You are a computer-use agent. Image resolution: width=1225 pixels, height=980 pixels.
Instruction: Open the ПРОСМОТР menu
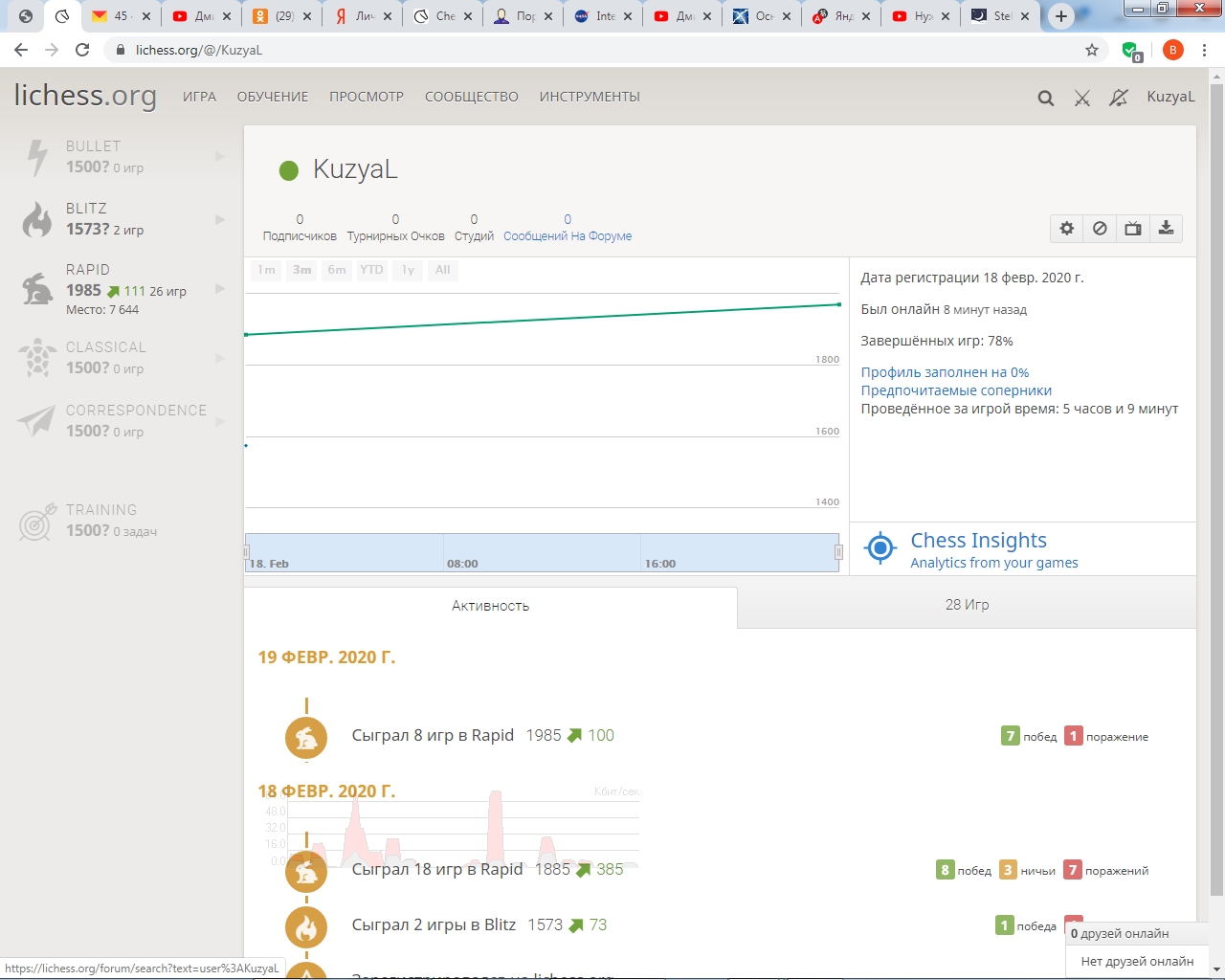[367, 97]
